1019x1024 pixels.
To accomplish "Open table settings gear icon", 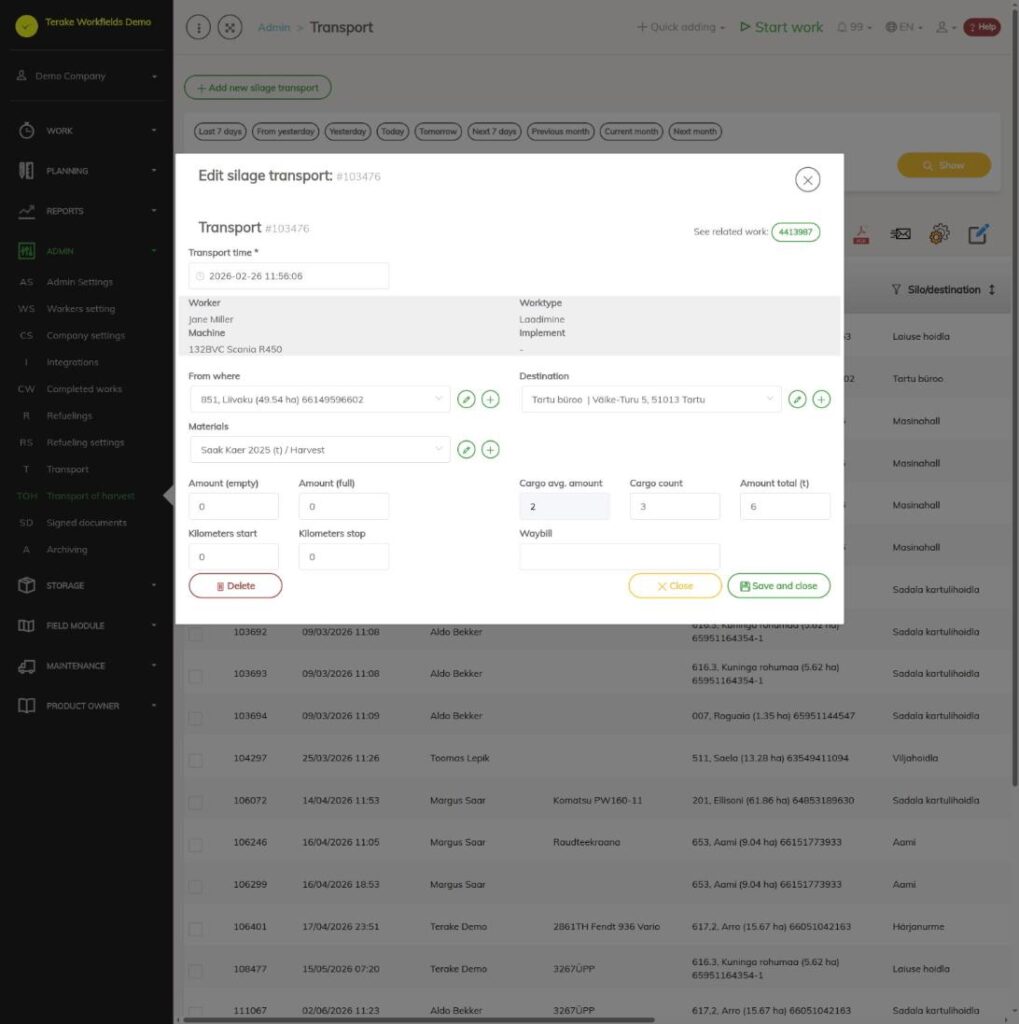I will click(x=939, y=234).
